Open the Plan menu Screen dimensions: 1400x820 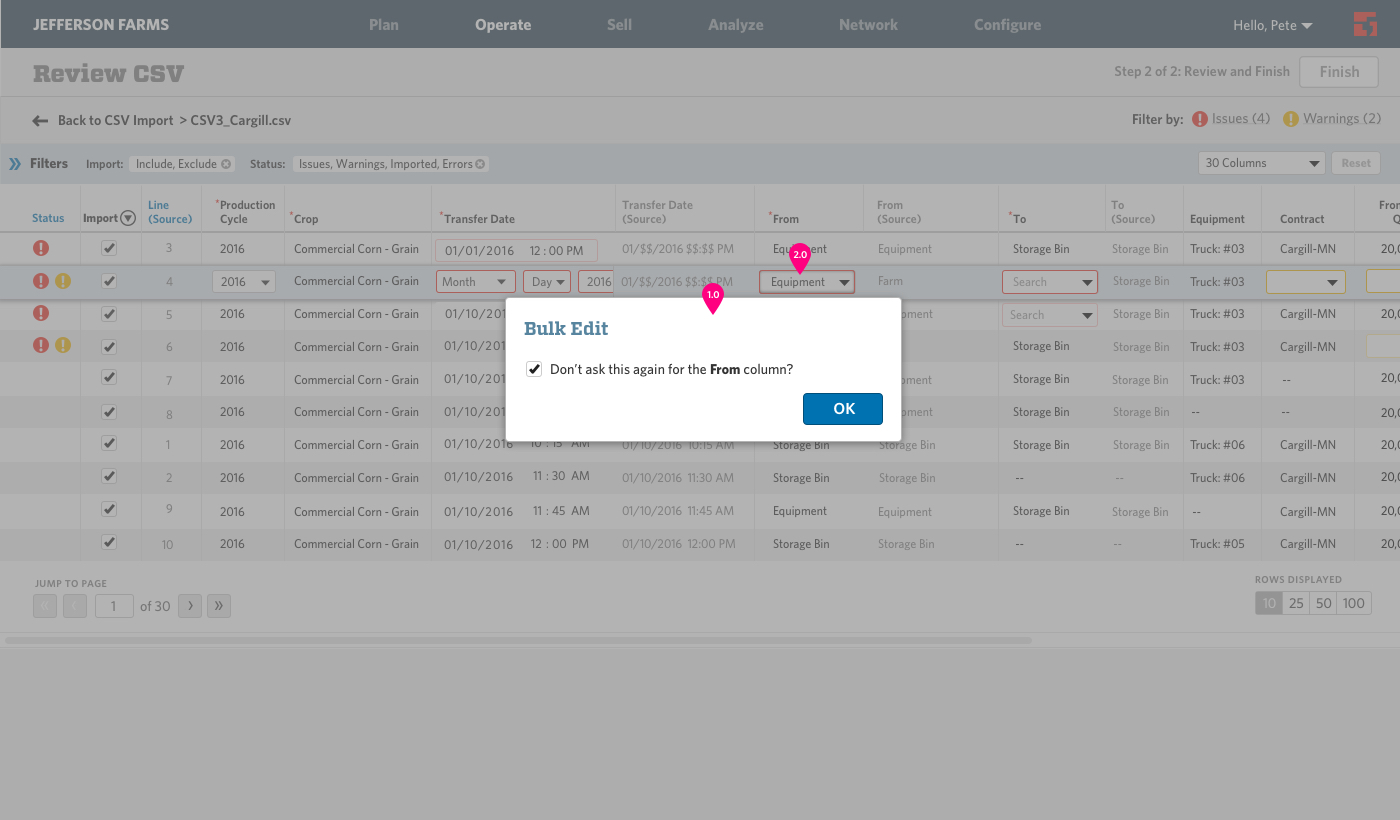(x=384, y=25)
